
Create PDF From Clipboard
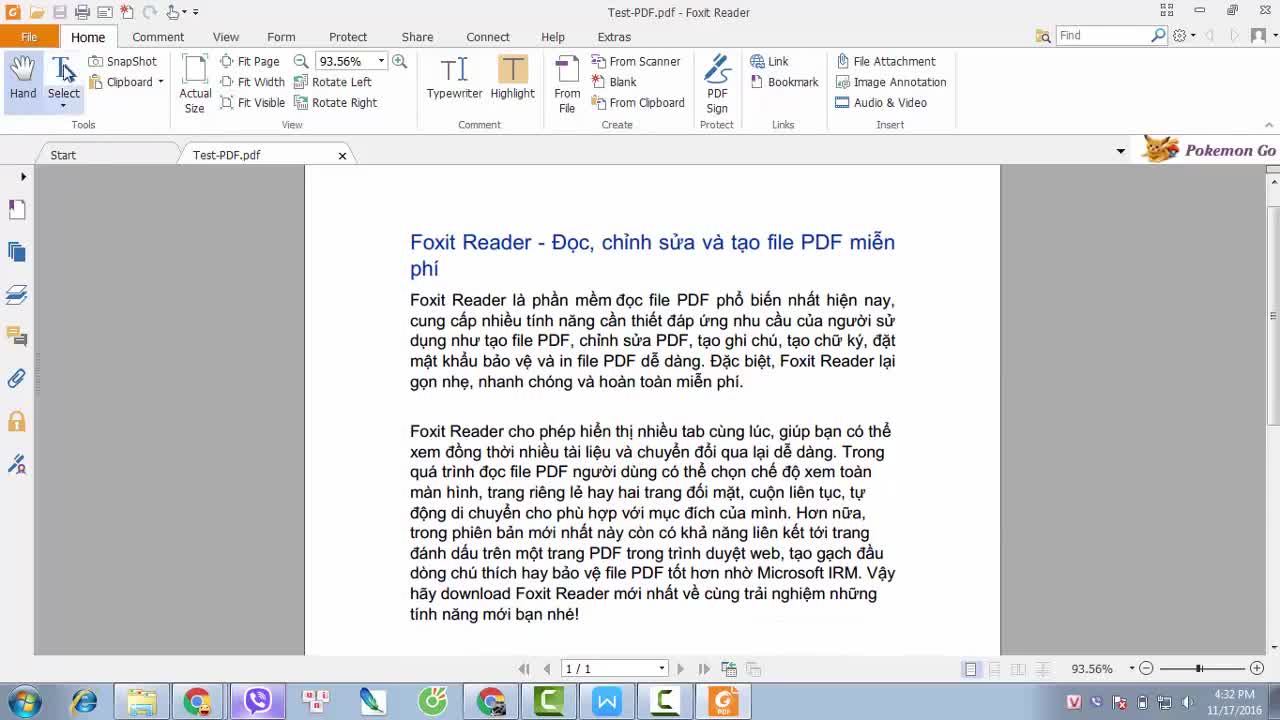click(x=638, y=102)
